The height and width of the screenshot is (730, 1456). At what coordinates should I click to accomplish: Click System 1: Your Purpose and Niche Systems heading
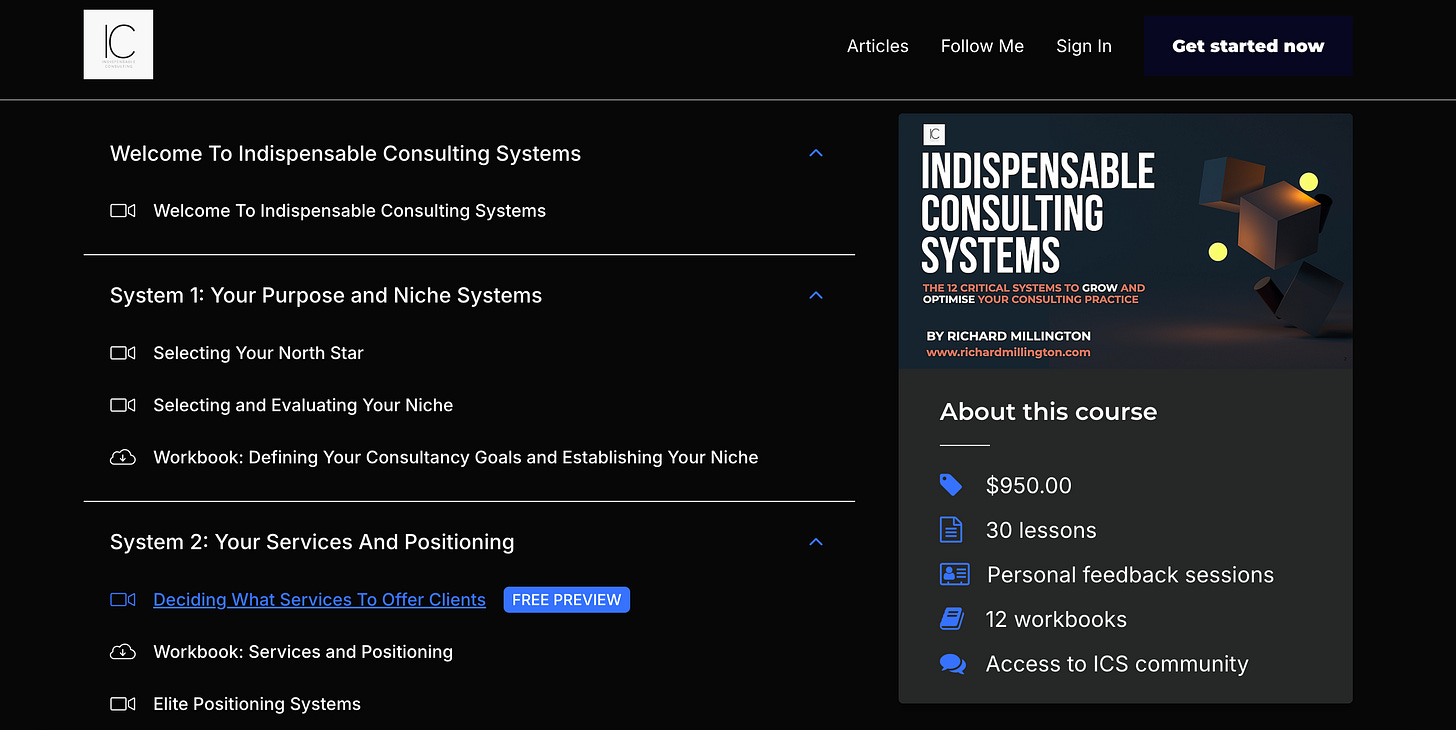pos(326,295)
